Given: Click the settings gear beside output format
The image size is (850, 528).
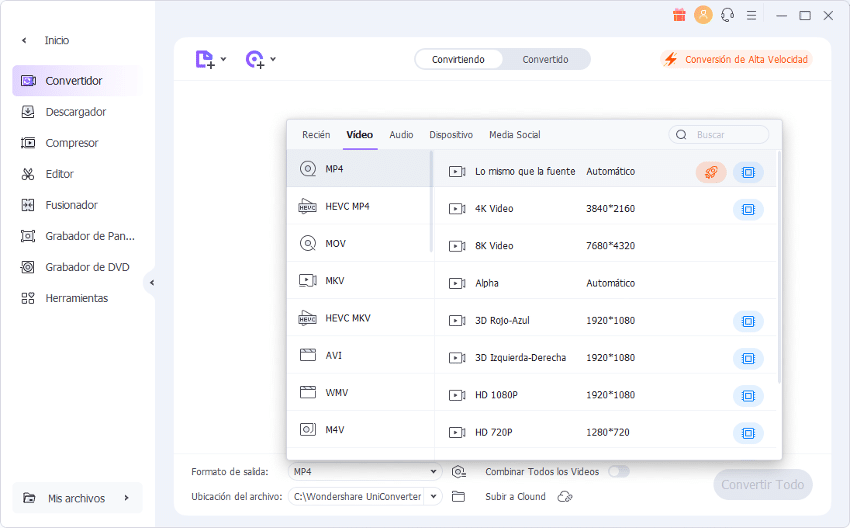Looking at the screenshot, I should [x=459, y=471].
